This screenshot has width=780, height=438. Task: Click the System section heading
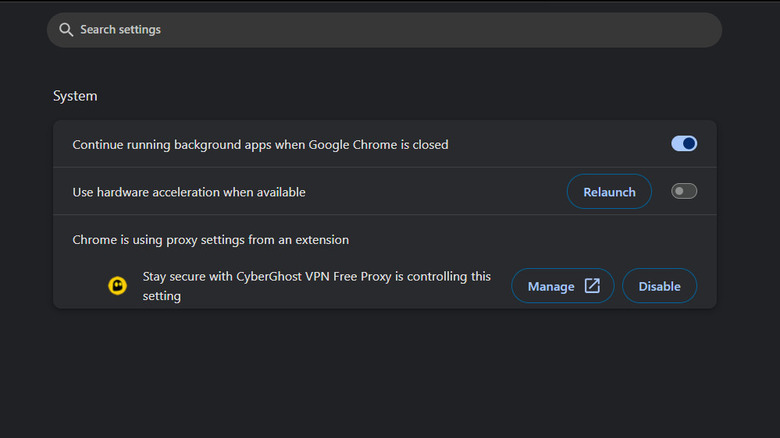75,96
